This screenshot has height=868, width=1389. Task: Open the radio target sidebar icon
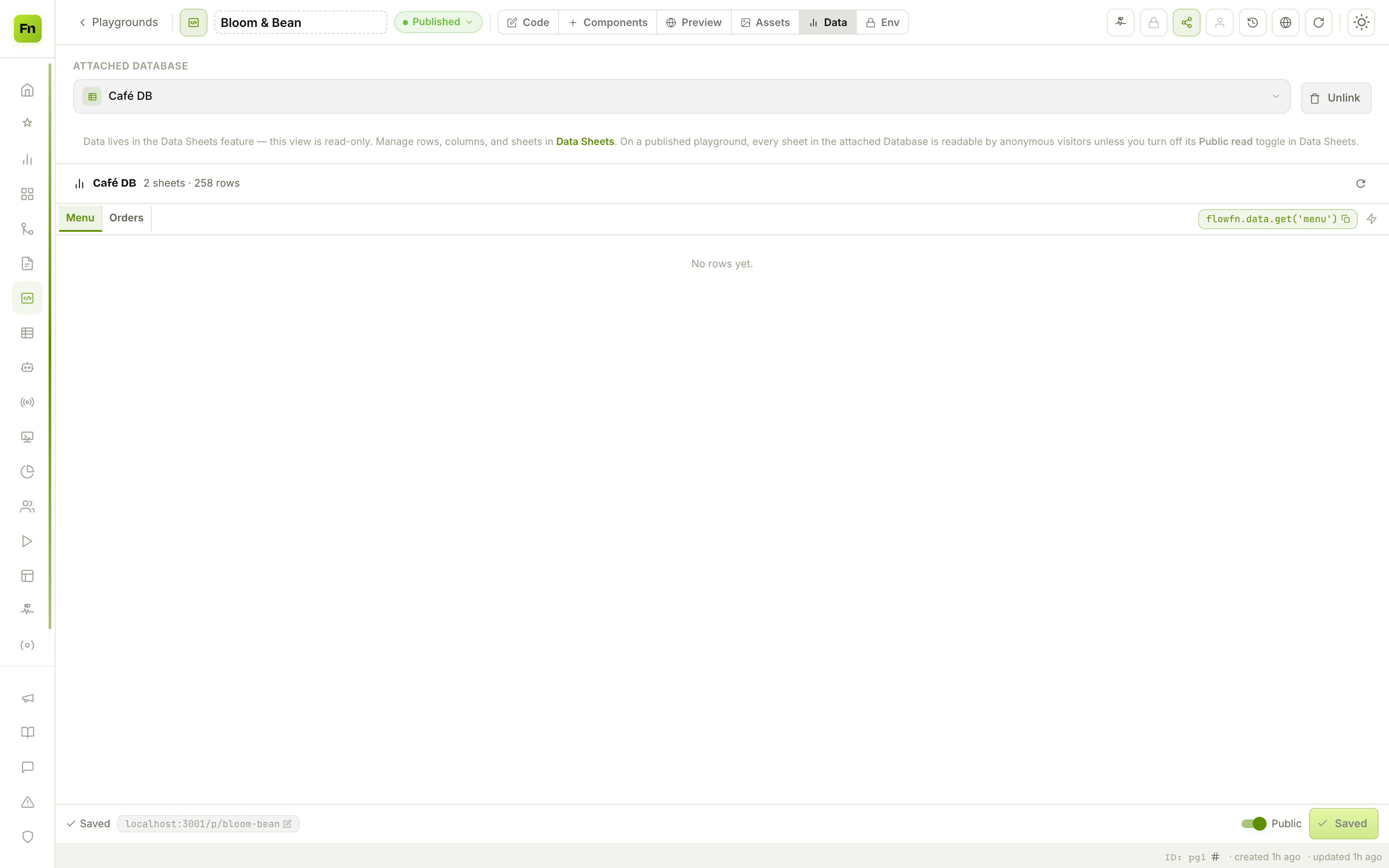[27, 645]
